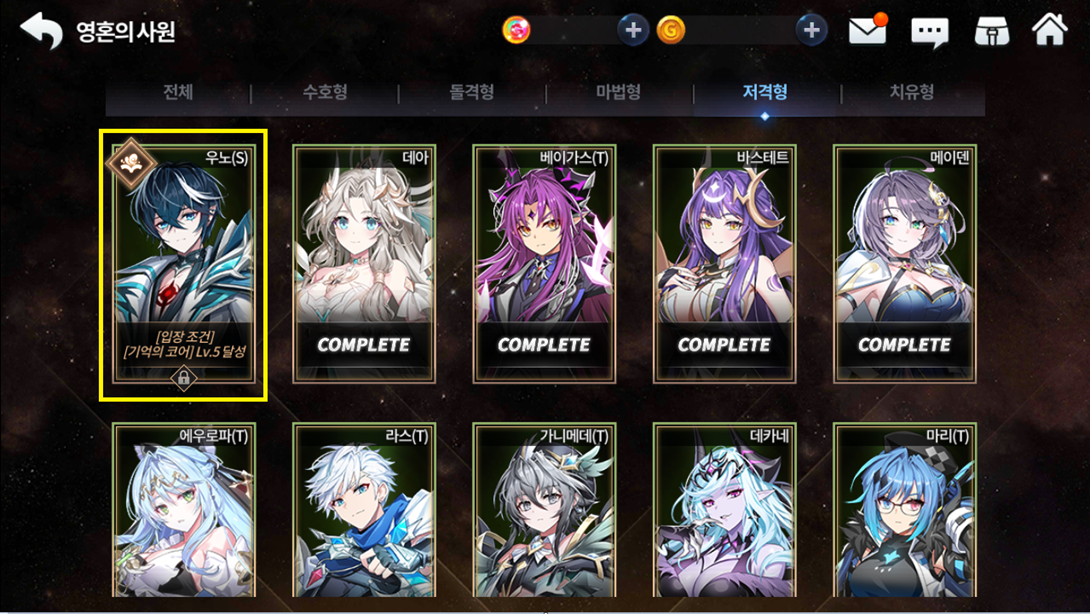
Task: Open the mailbox envelope icon
Action: click(868, 30)
